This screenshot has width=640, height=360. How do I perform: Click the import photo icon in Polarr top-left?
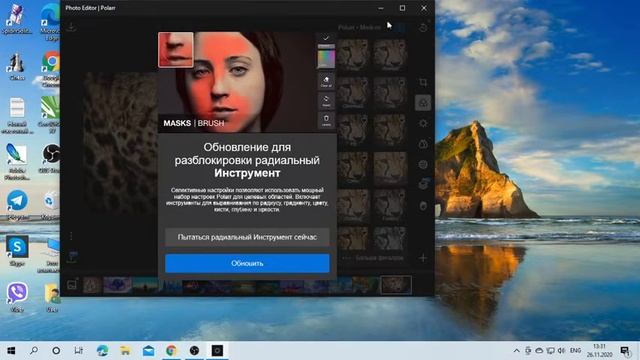coord(71,27)
